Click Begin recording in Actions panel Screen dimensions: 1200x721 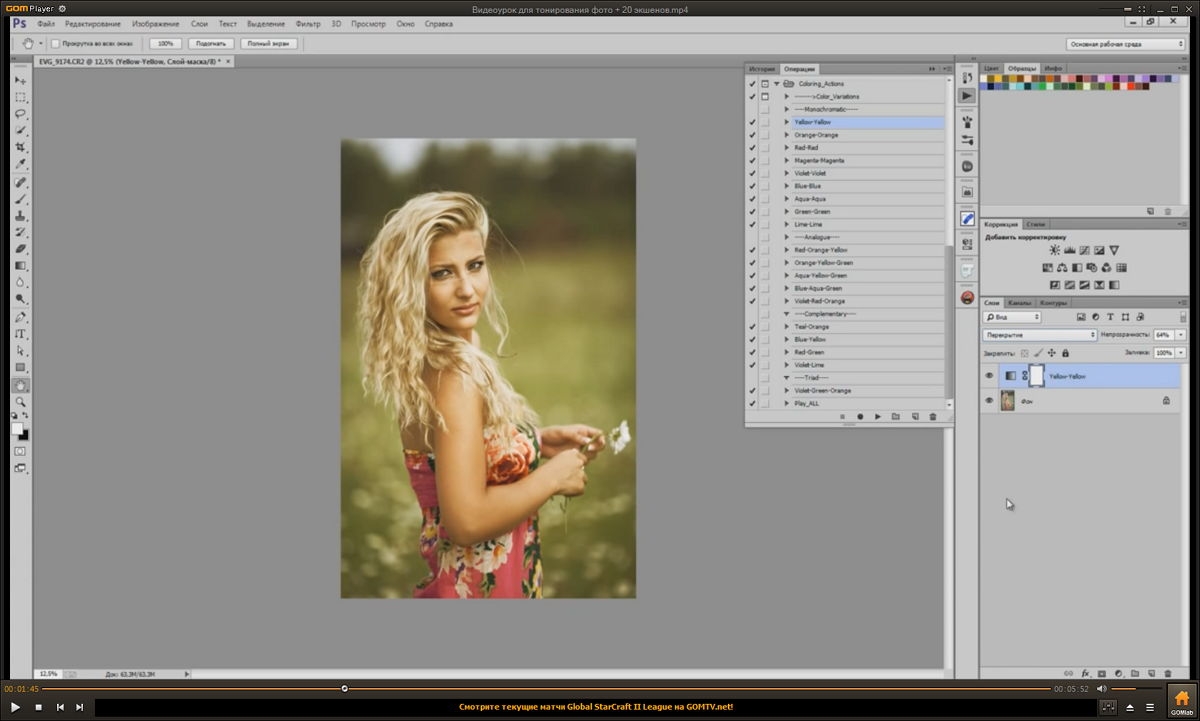859,416
